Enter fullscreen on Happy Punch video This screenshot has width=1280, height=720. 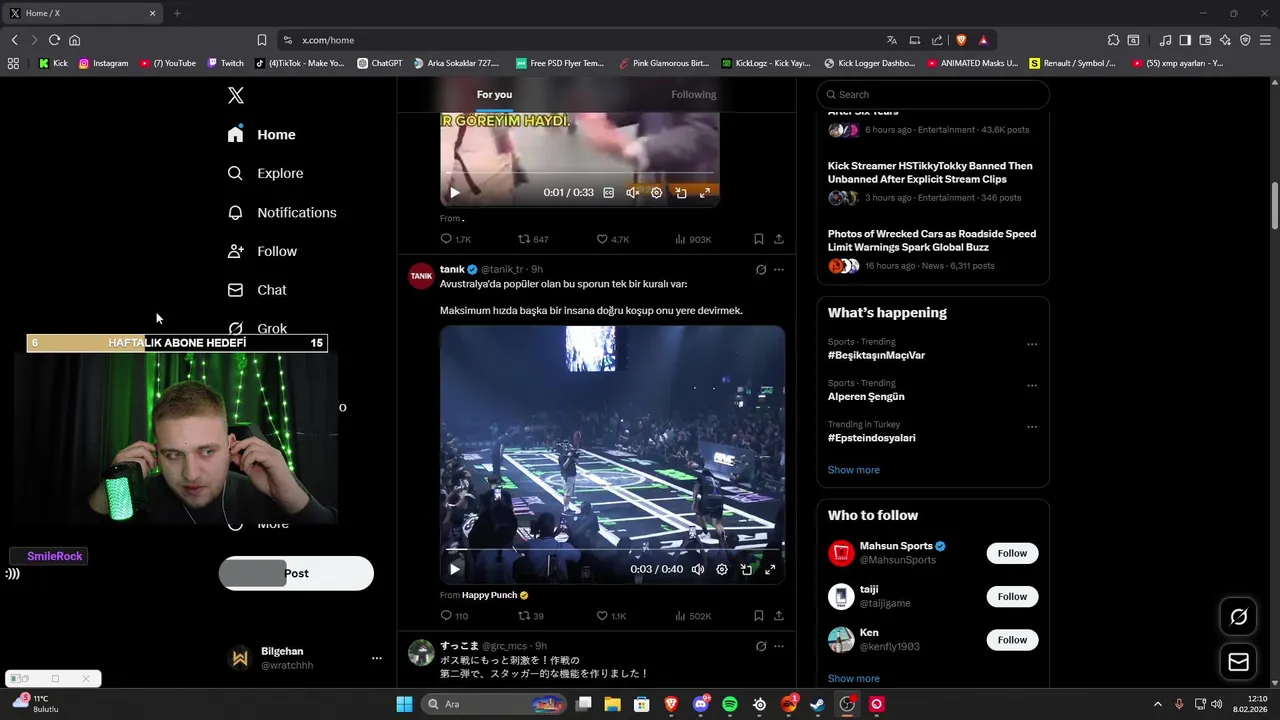tap(770, 569)
